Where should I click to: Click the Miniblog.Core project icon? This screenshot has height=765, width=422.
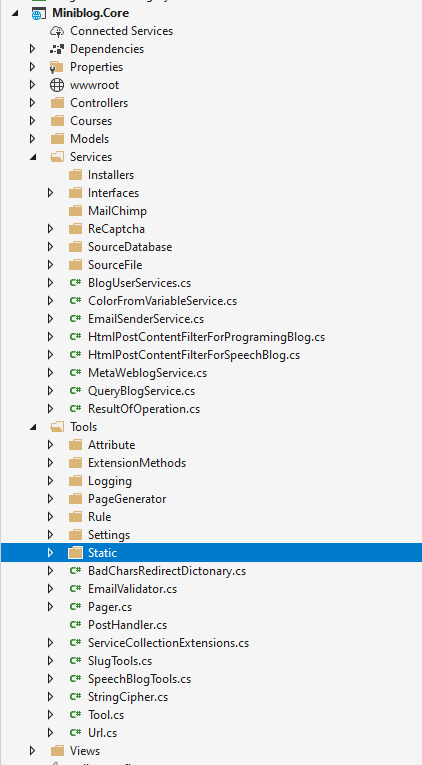coord(39,13)
